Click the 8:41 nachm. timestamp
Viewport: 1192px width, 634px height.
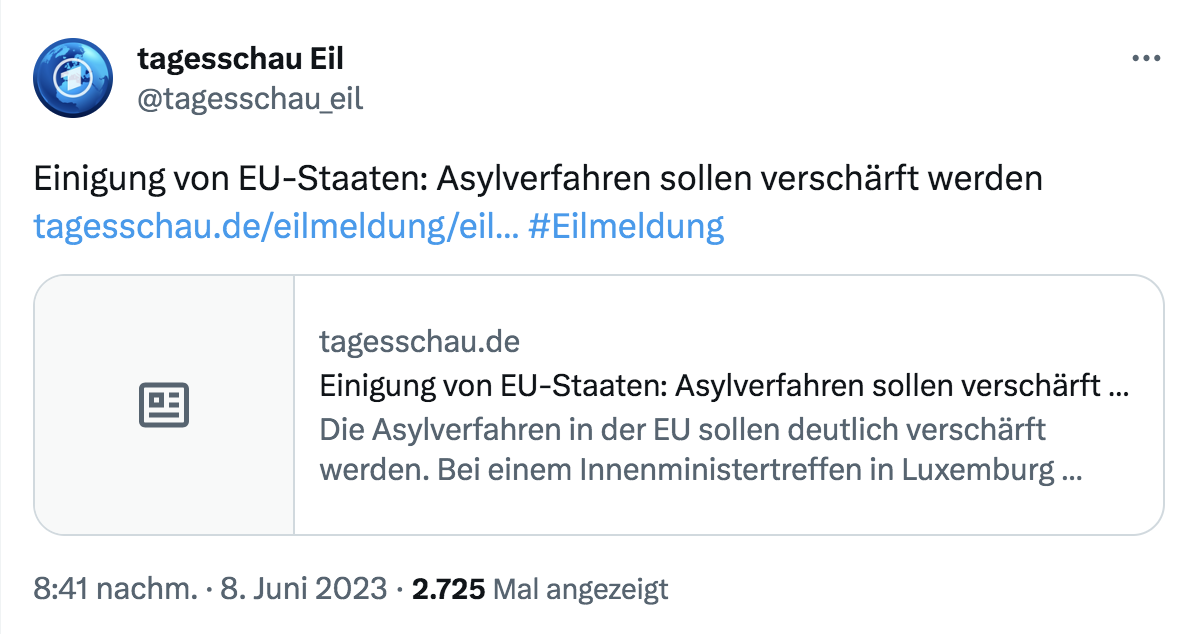pyautogui.click(x=115, y=590)
